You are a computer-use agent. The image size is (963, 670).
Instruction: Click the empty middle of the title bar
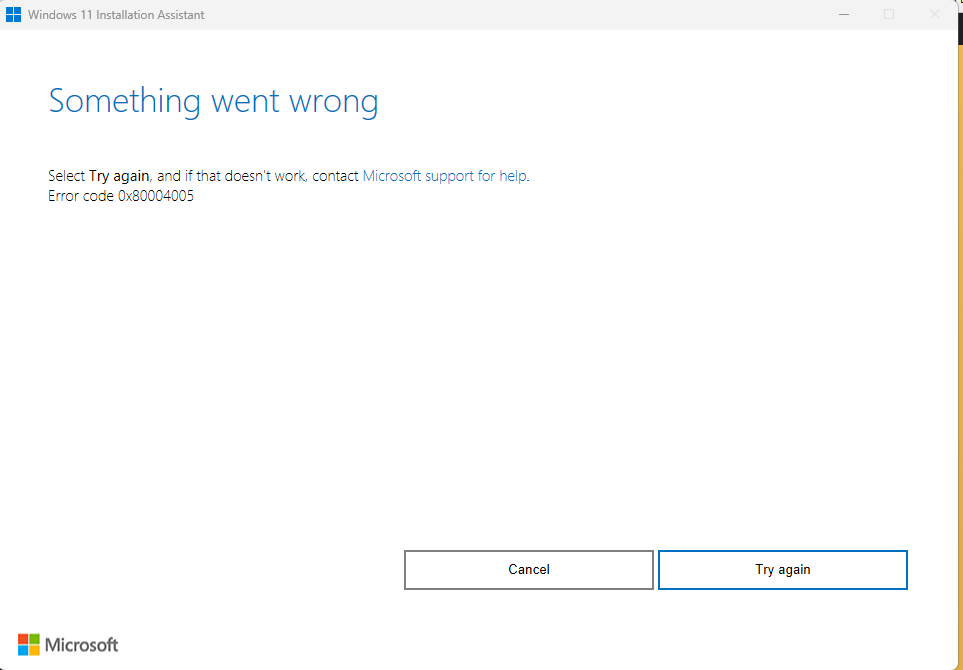click(x=500, y=15)
